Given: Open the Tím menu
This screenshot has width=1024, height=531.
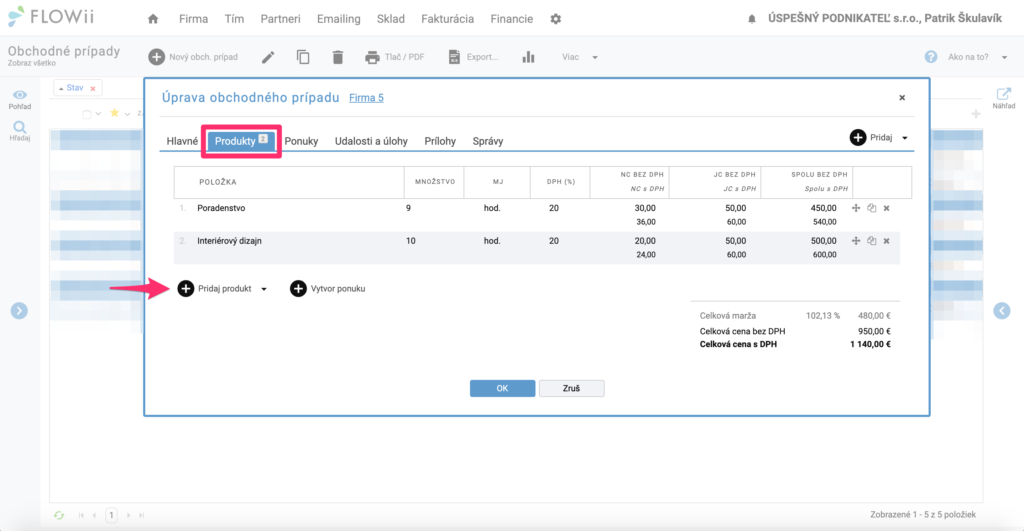Looking at the screenshot, I should pos(234,19).
